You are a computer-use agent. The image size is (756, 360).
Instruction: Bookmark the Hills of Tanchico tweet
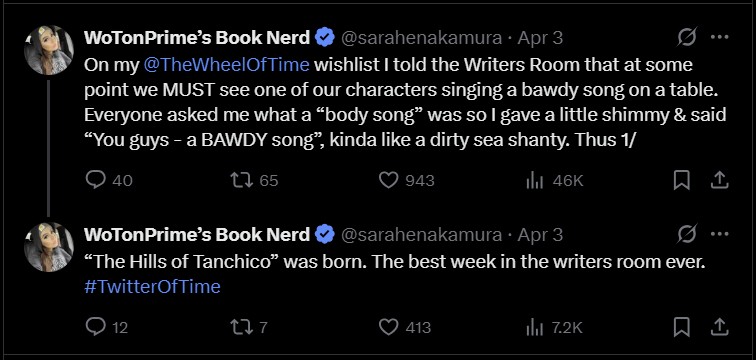[682, 328]
